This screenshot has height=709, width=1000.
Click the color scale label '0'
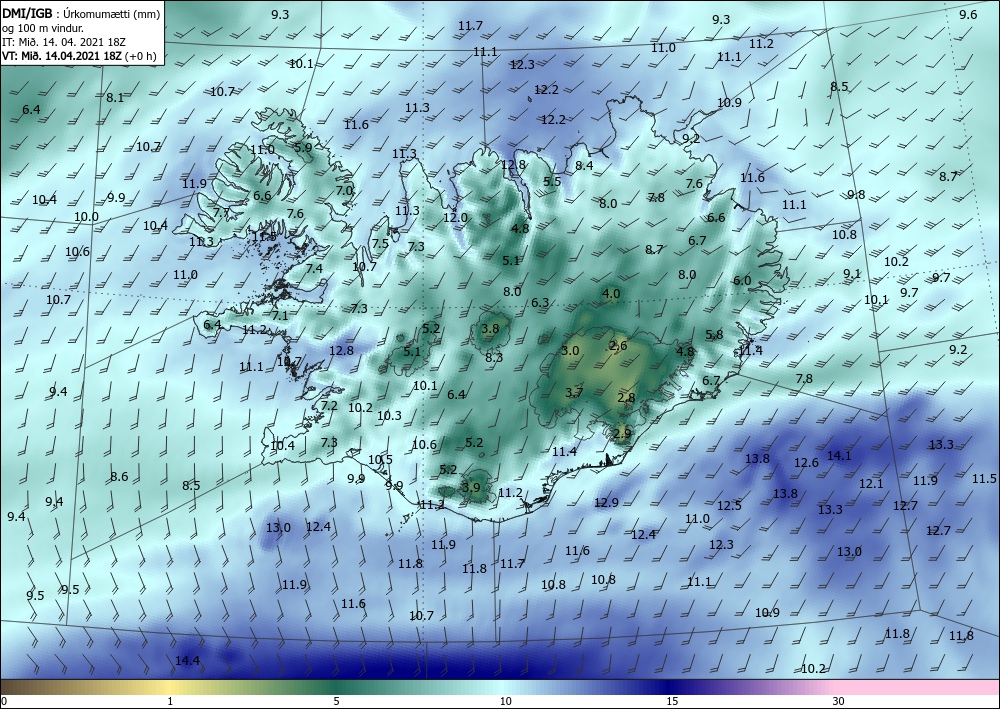tap(4, 701)
